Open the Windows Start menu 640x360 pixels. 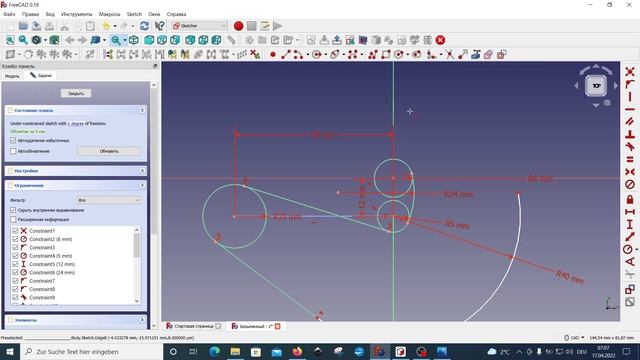10,351
